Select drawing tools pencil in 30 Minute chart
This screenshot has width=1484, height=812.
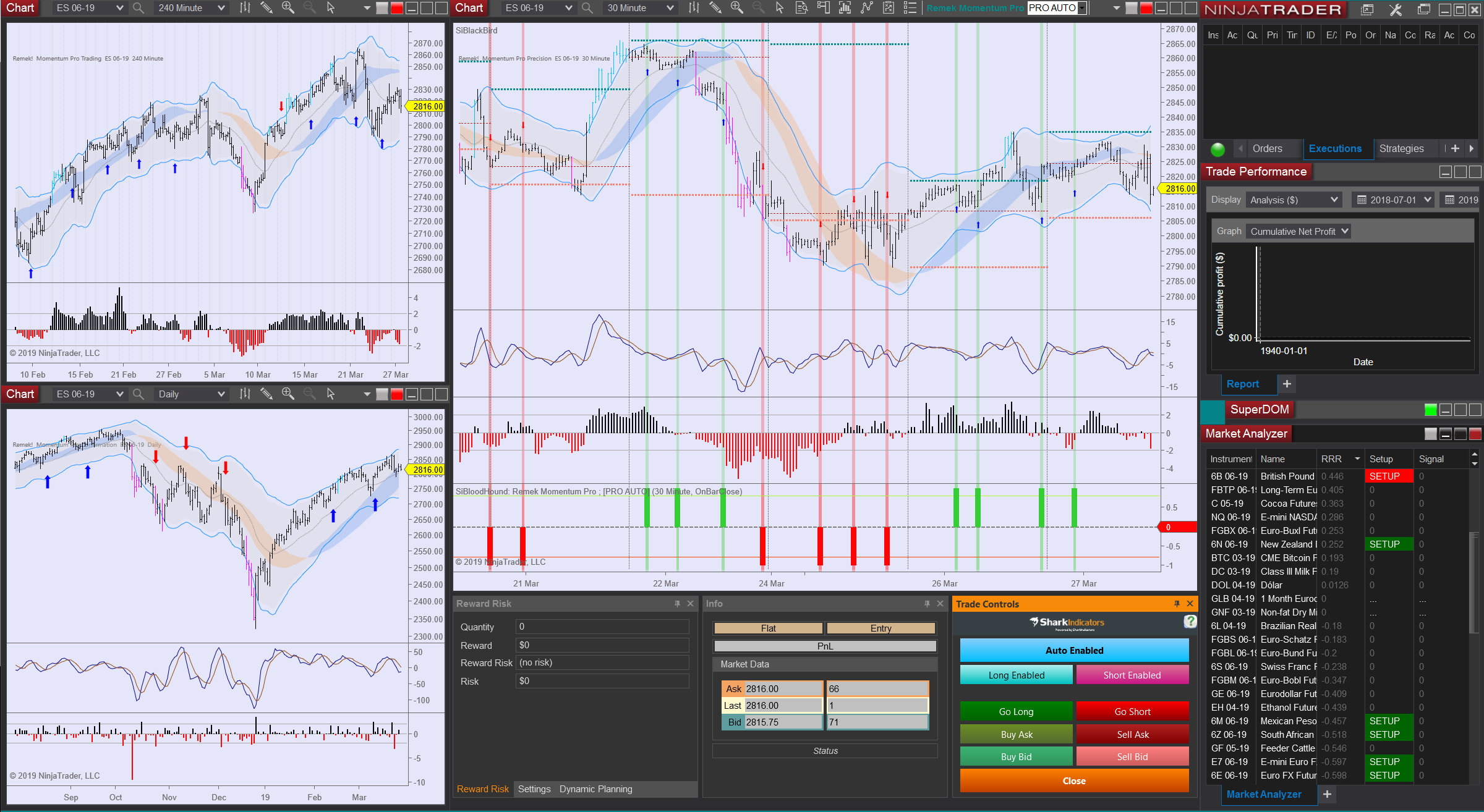(715, 8)
